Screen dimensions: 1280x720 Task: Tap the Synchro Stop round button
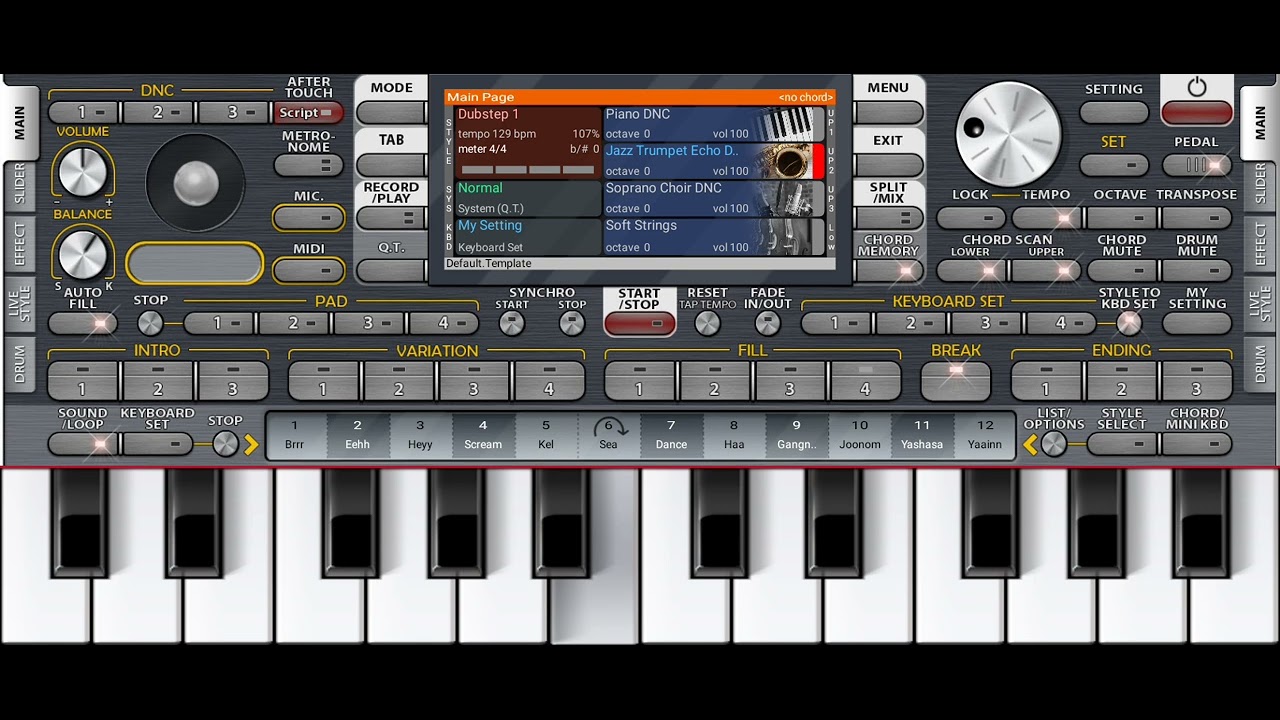tap(572, 323)
